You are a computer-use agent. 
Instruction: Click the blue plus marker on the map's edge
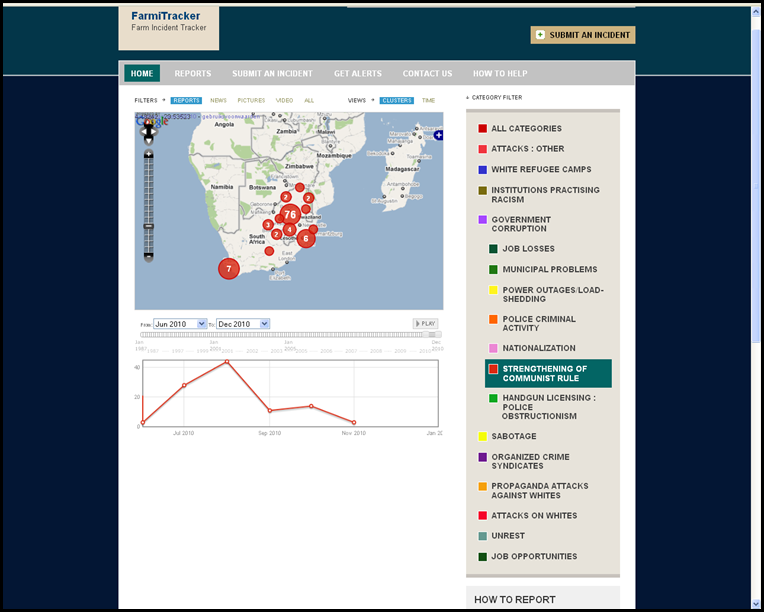pyautogui.click(x=439, y=135)
